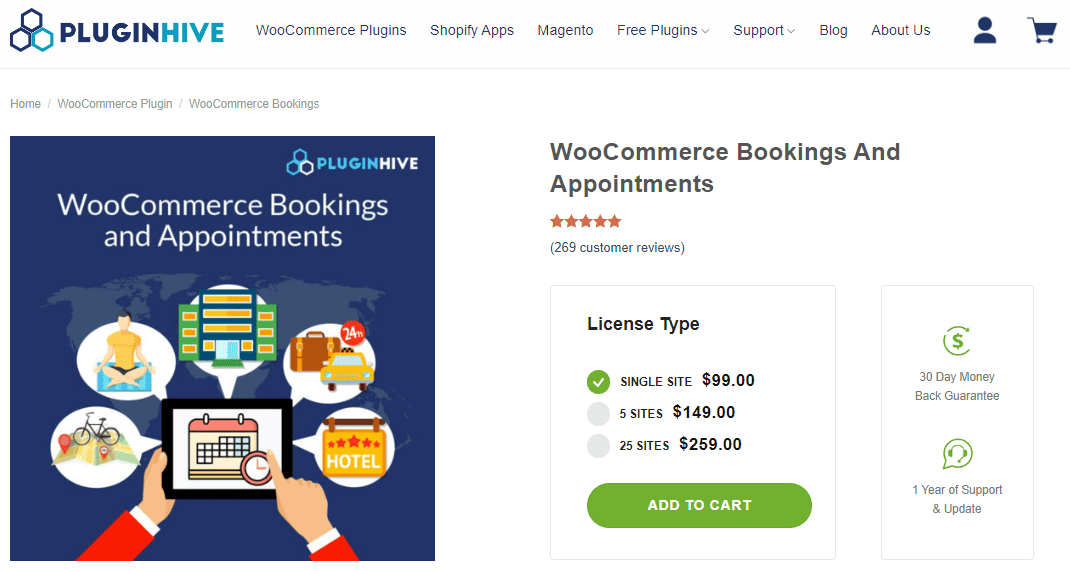Viewport: 1070px width, 571px height.
Task: Click the five-star rating icons
Action: coord(585,221)
